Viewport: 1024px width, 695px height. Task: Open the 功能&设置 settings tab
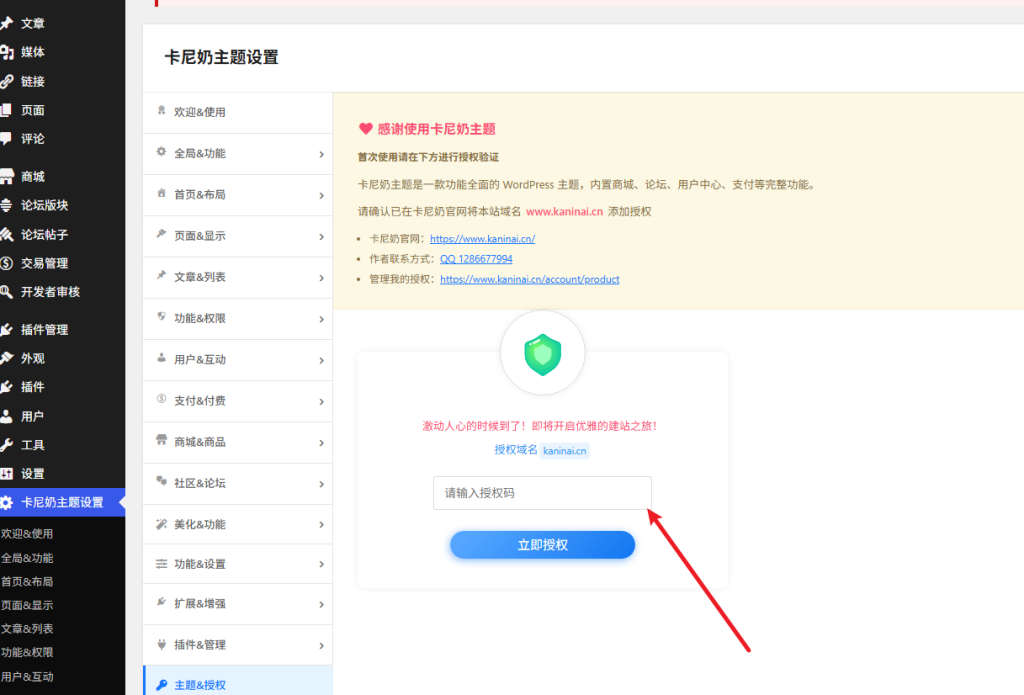pos(238,564)
